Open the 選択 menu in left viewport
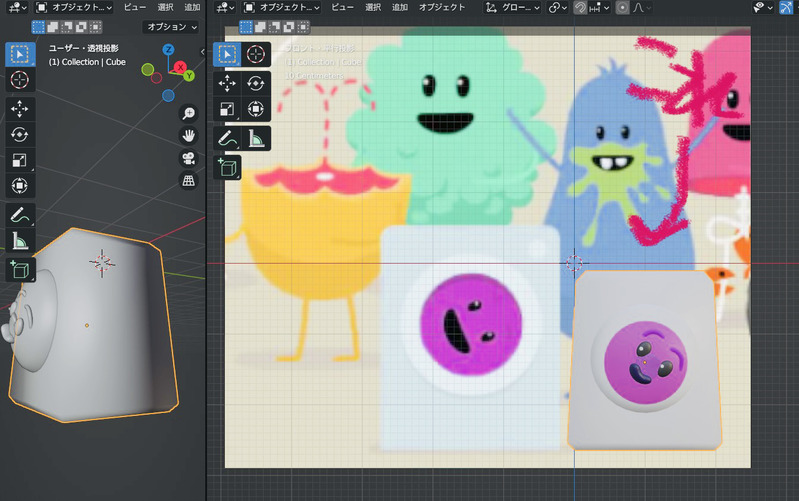The width and height of the screenshot is (799, 501). click(x=165, y=7)
